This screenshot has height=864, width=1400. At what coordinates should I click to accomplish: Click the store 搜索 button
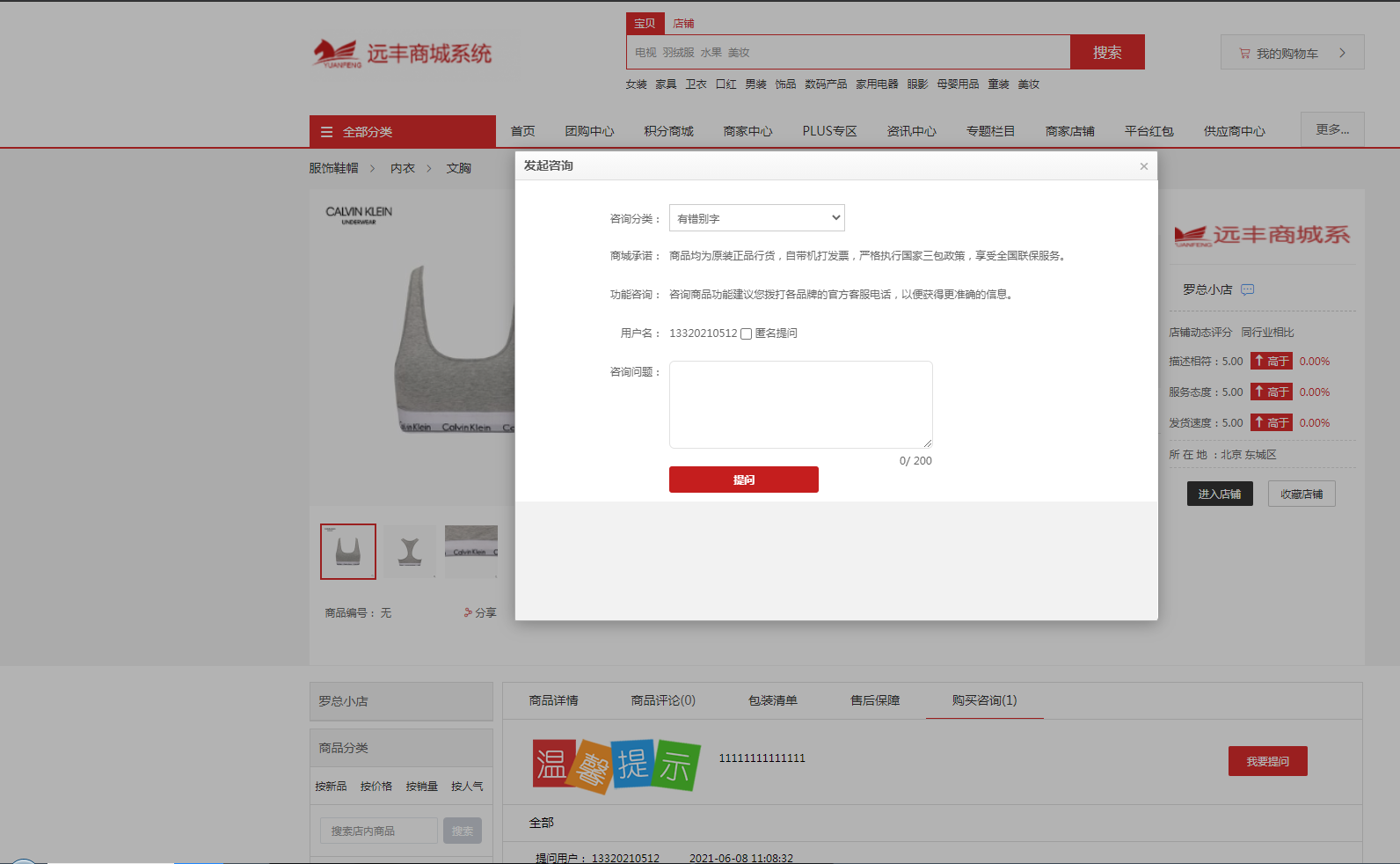tap(463, 831)
